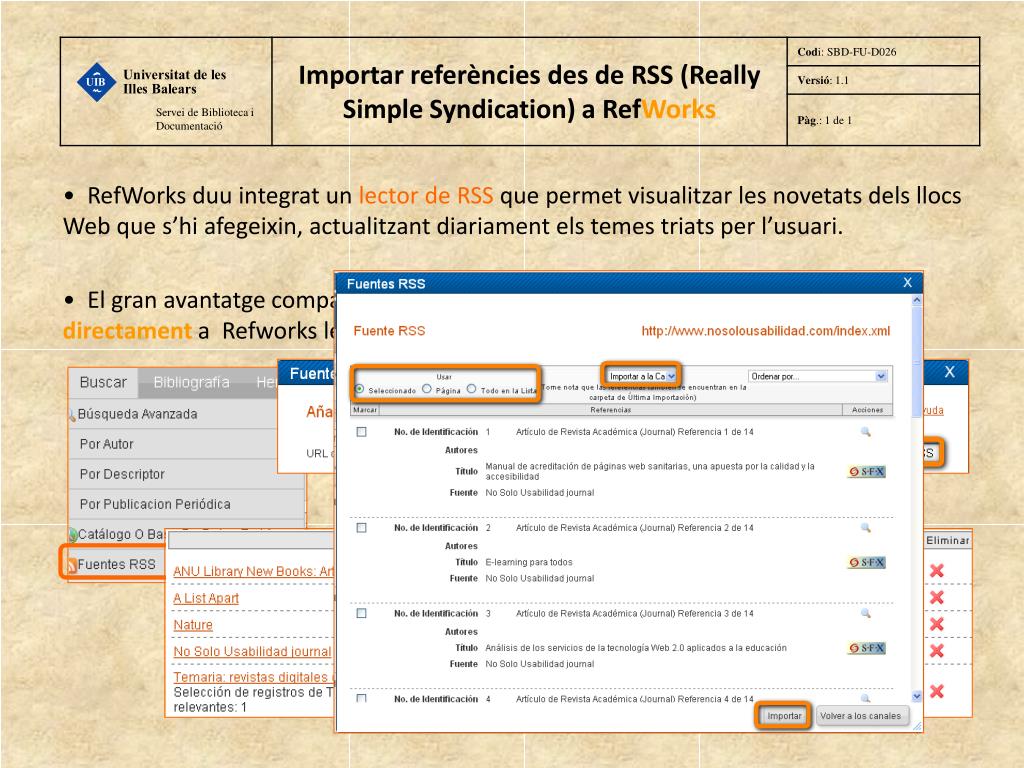
Task: Delete ANU Library New Books feed with red X
Action: [936, 571]
